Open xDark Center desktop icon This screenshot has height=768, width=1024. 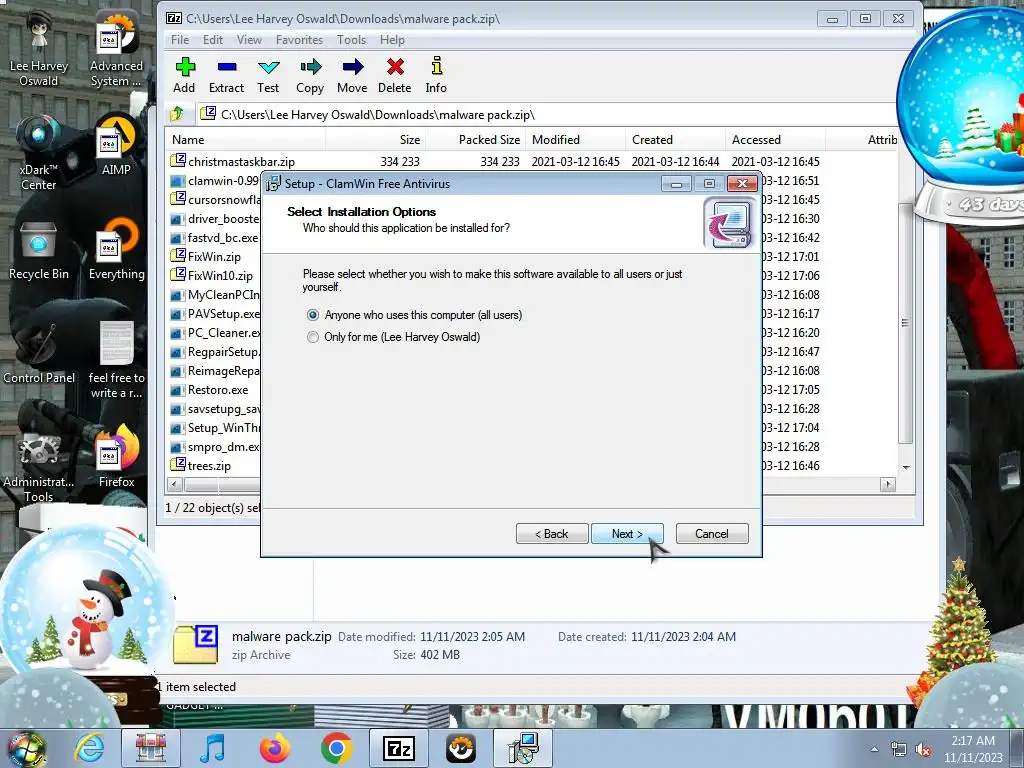click(39, 153)
